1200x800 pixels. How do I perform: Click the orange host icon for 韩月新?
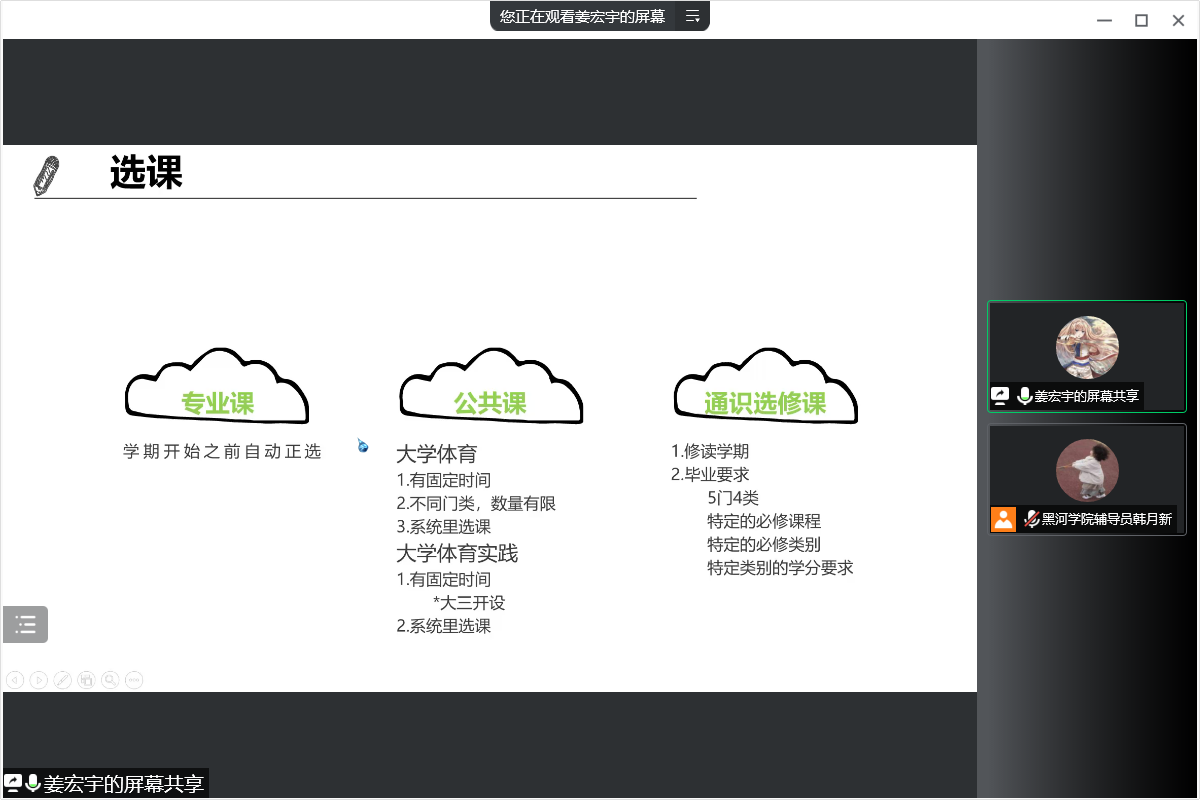[x=1003, y=519]
